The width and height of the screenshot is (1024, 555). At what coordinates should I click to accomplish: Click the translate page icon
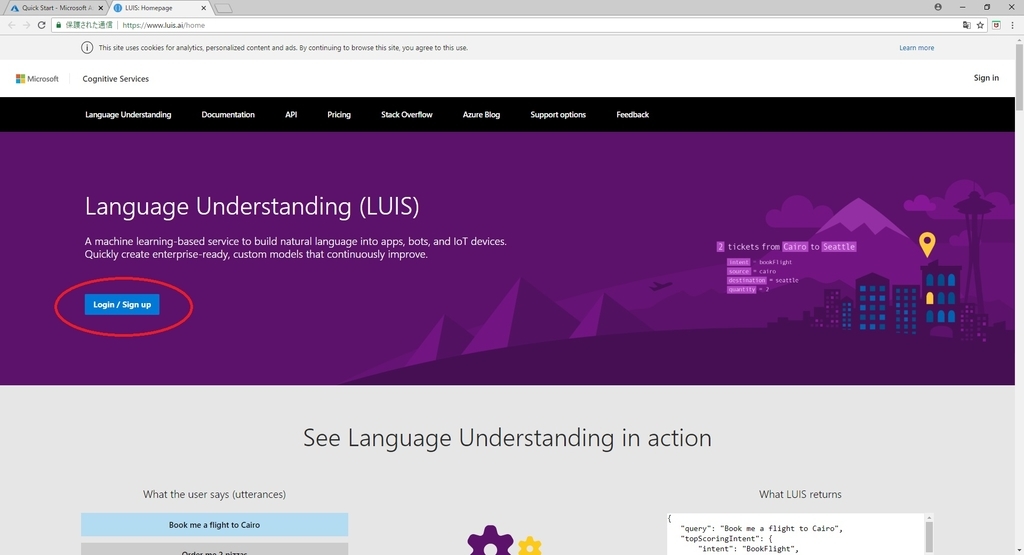[x=967, y=25]
